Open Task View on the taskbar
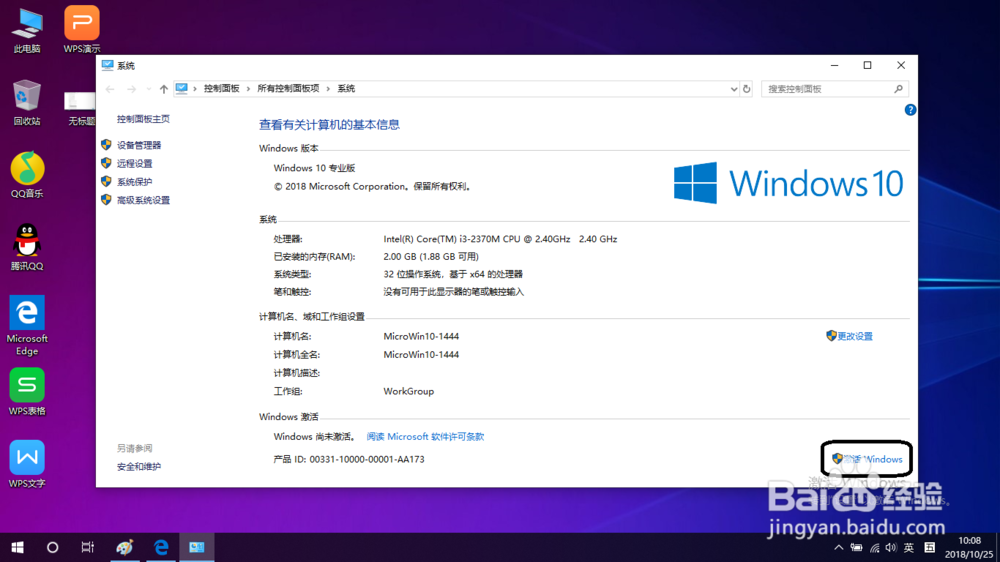1000x562 pixels. click(87, 547)
